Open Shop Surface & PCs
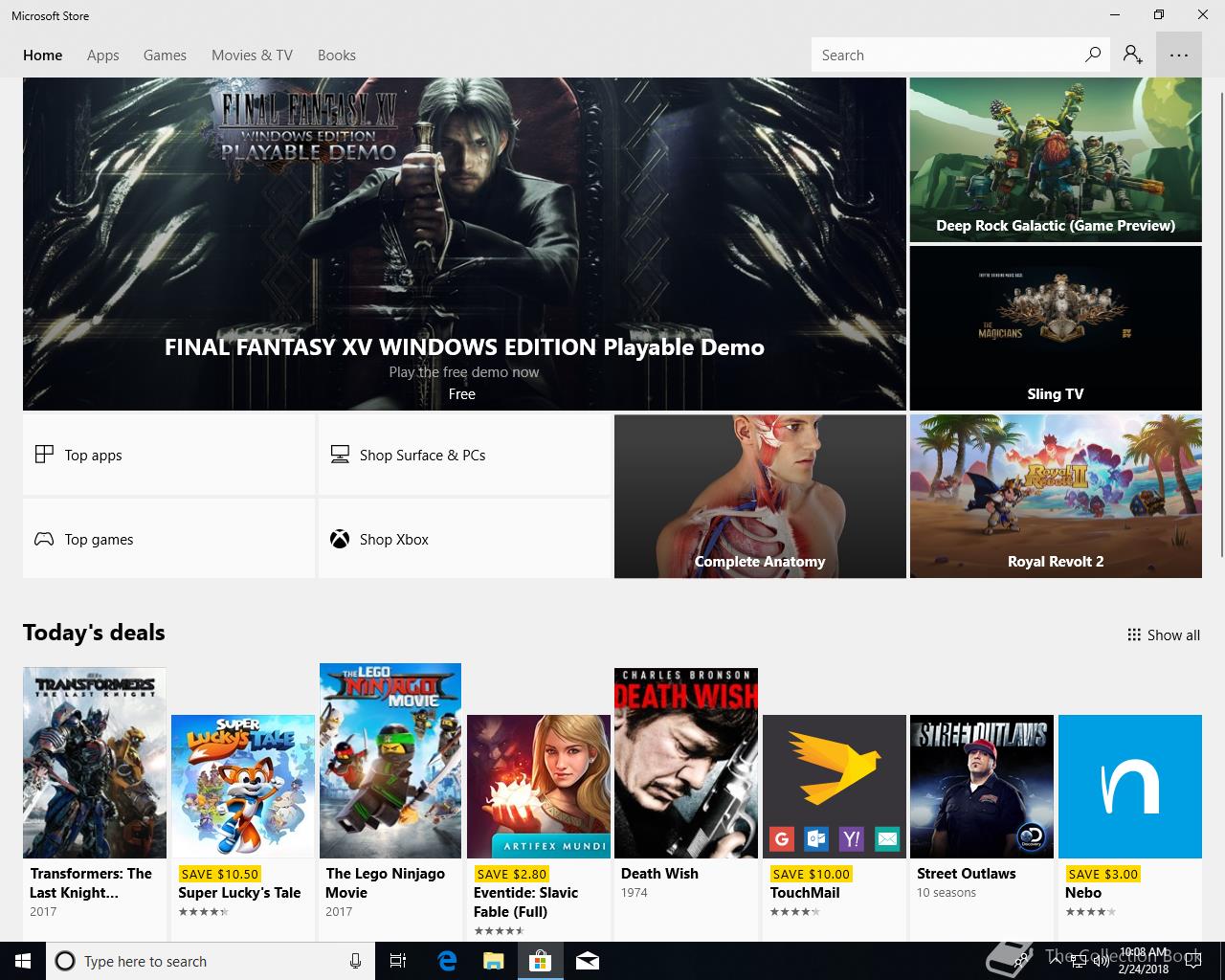Image resolution: width=1225 pixels, height=980 pixels. click(464, 455)
